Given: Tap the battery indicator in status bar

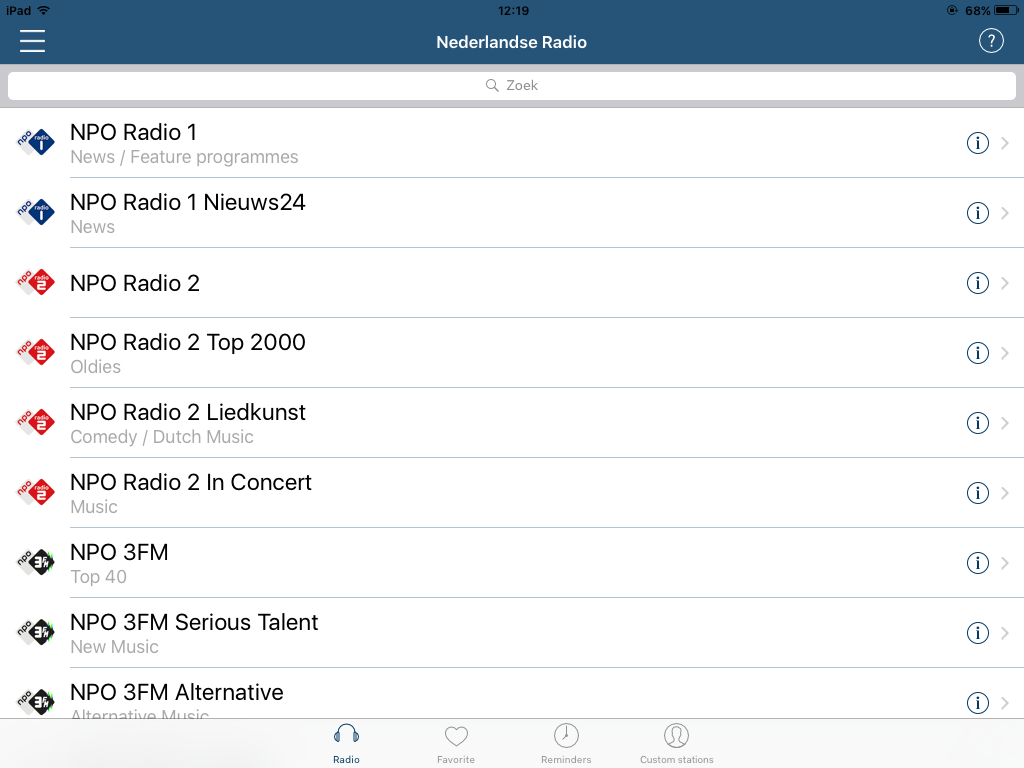Looking at the screenshot, I should click(1000, 10).
